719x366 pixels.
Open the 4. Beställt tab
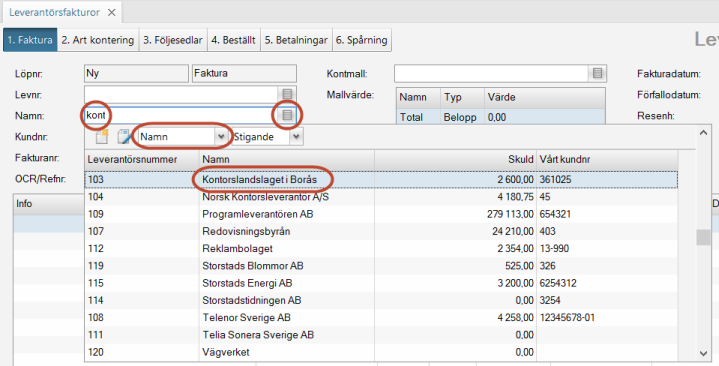[x=234, y=40]
